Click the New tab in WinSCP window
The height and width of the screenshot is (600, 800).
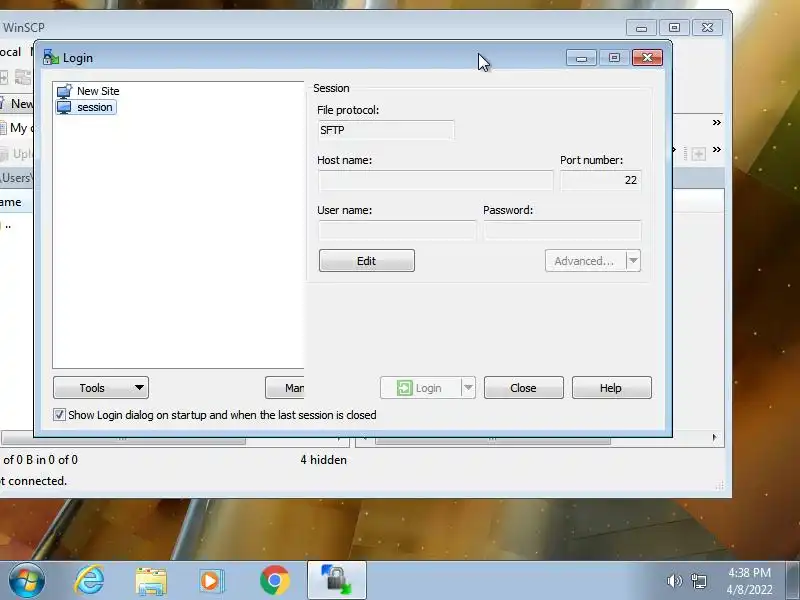17,104
